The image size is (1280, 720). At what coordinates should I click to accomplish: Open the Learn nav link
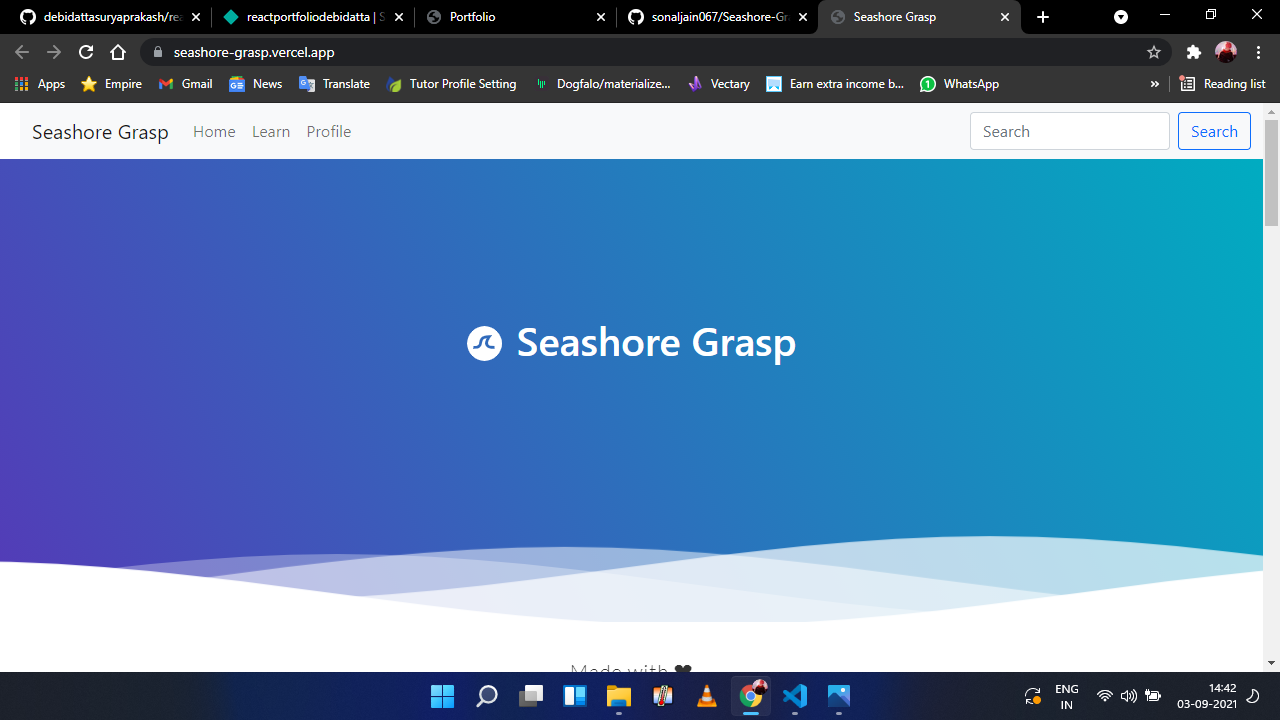click(271, 132)
